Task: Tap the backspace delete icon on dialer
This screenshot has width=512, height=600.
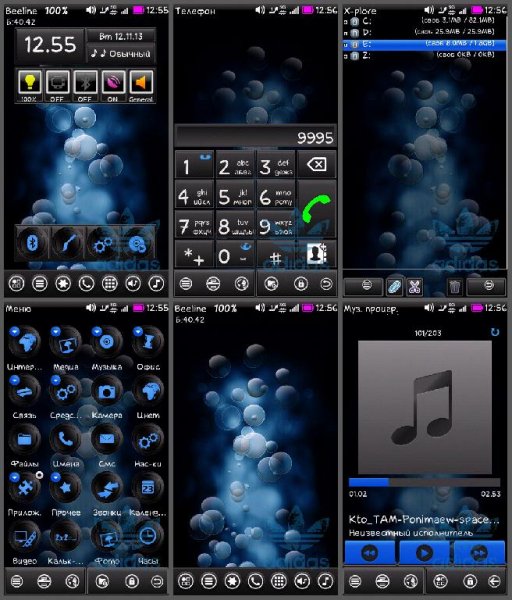Action: (x=317, y=165)
